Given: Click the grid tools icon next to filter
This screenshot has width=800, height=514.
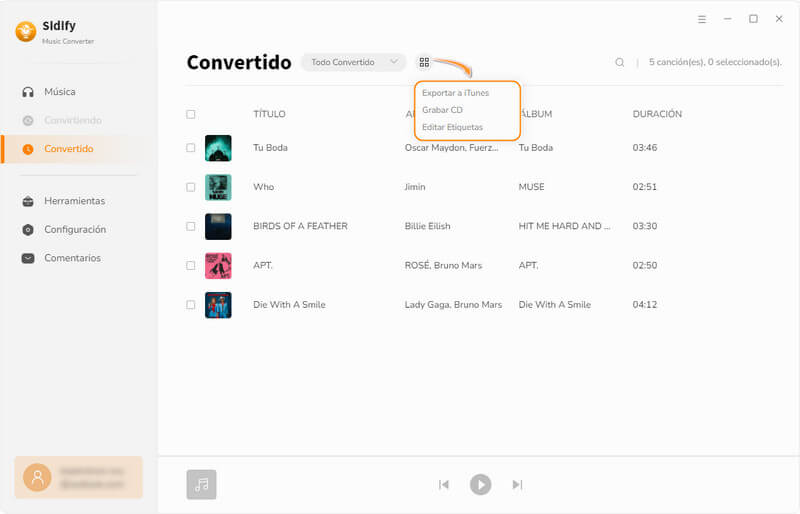Looking at the screenshot, I should point(424,62).
